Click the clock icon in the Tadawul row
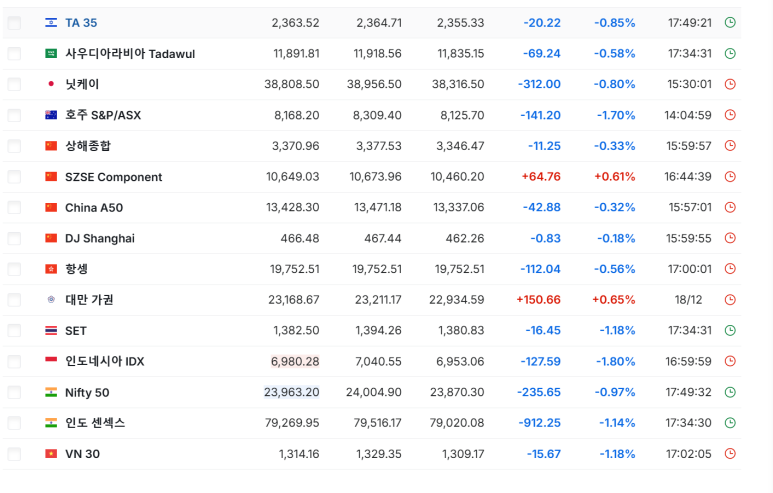 730,53
